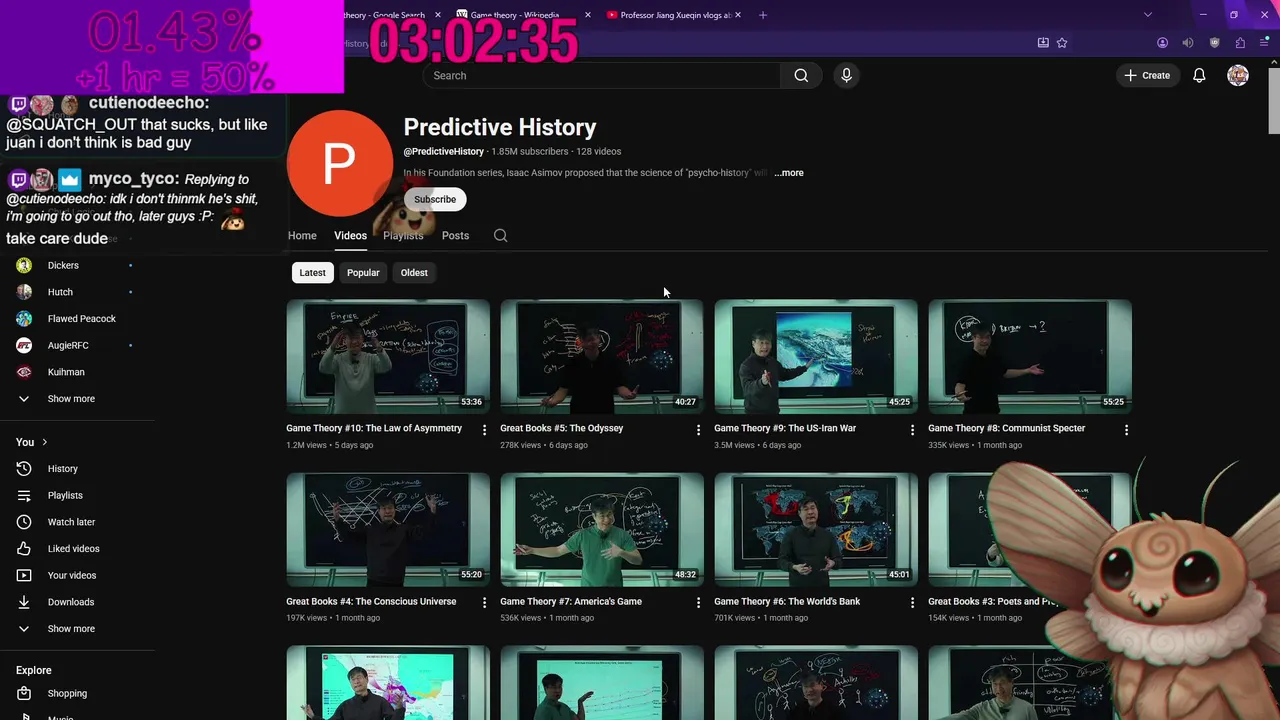The width and height of the screenshot is (1280, 720).
Task: Open Your videos
Action: [x=74, y=575]
